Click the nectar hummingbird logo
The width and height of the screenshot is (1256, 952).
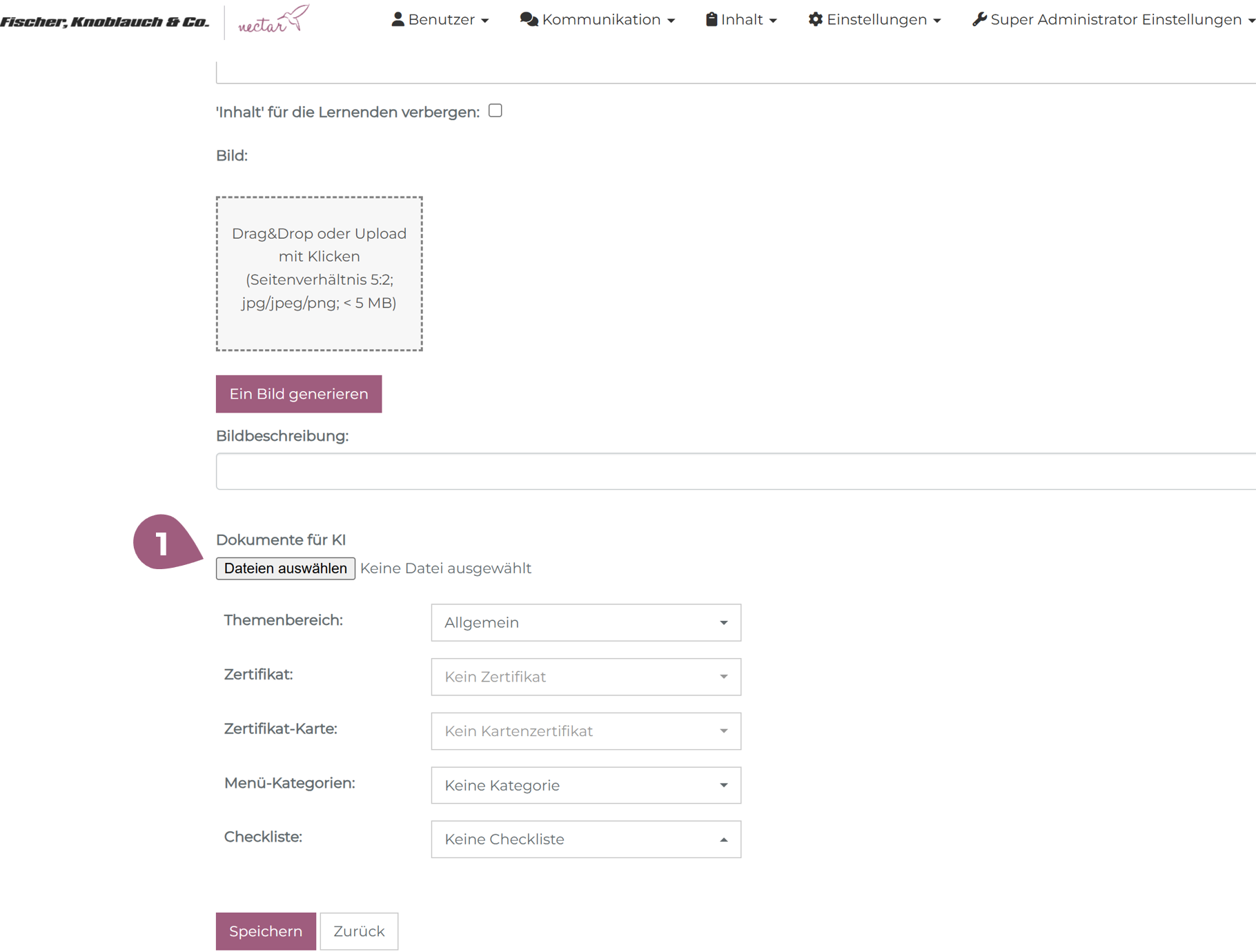(273, 20)
